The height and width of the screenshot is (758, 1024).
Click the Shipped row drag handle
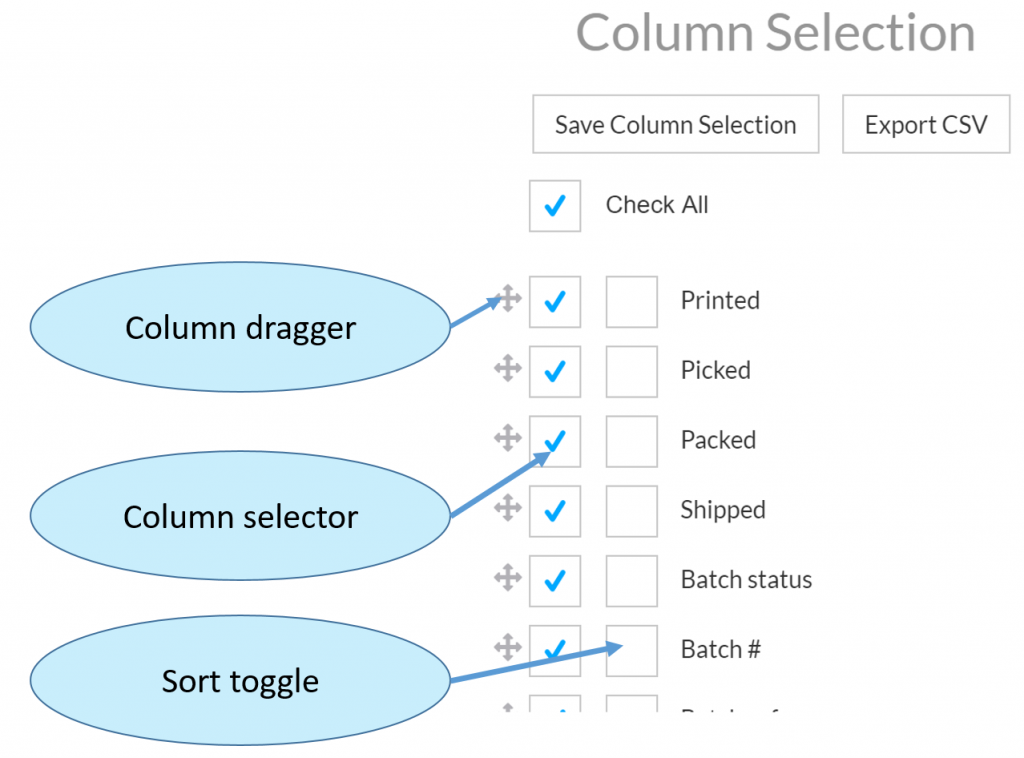point(508,508)
